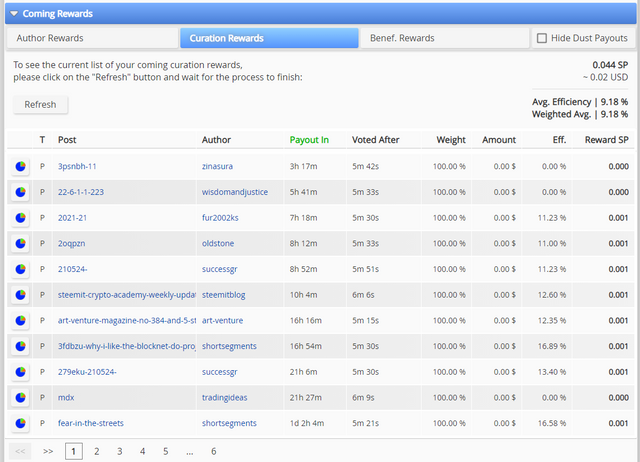Click the 1d 2h 4m payout time
Screen dimensions: 640x462
pyautogui.click(x=307, y=423)
